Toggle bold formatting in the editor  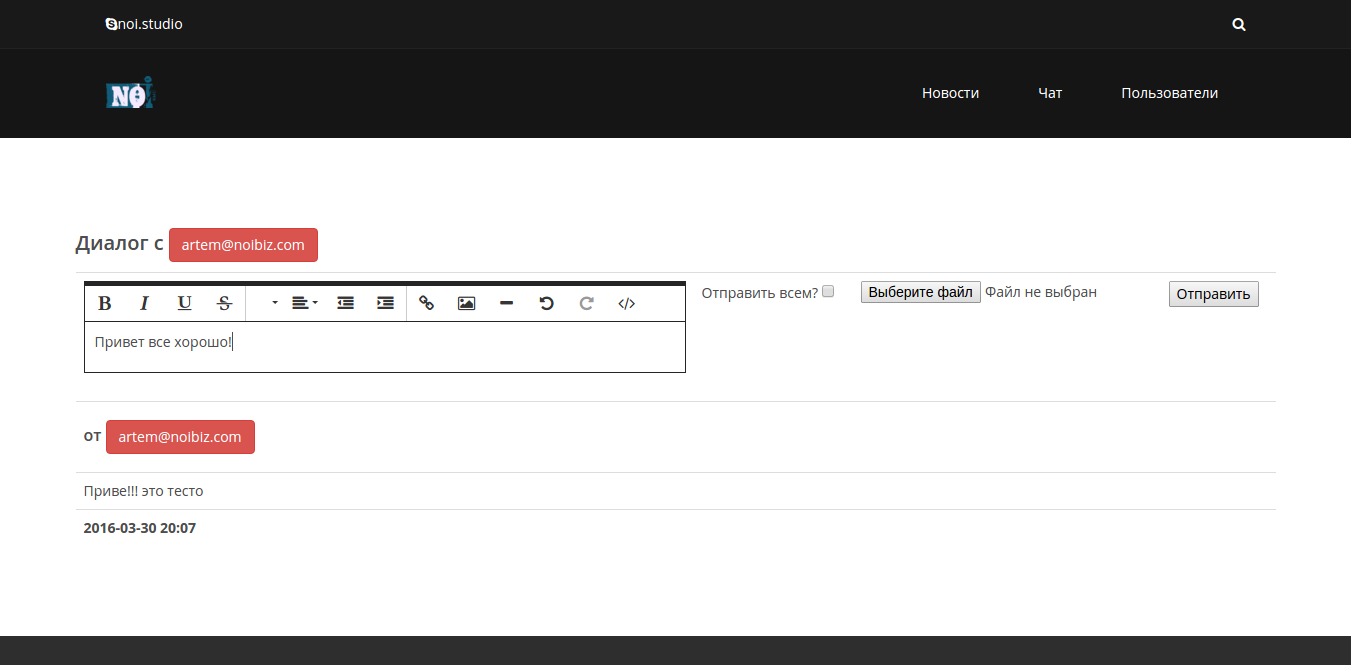(x=104, y=303)
